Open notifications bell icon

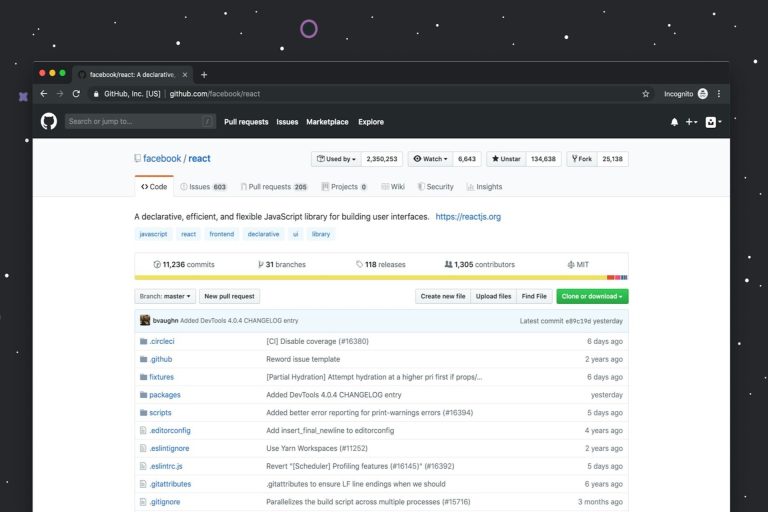[674, 122]
